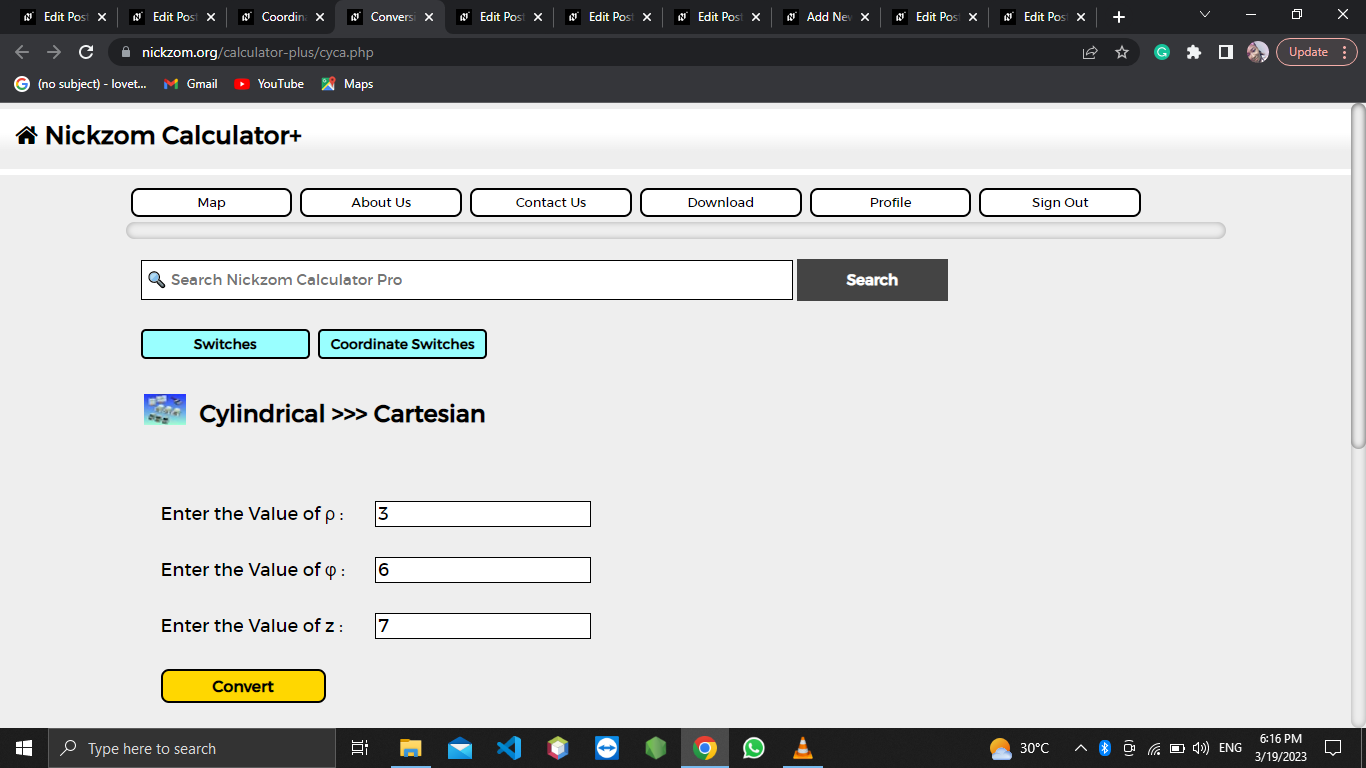Click the page vertical scrollbar

pos(1358,275)
